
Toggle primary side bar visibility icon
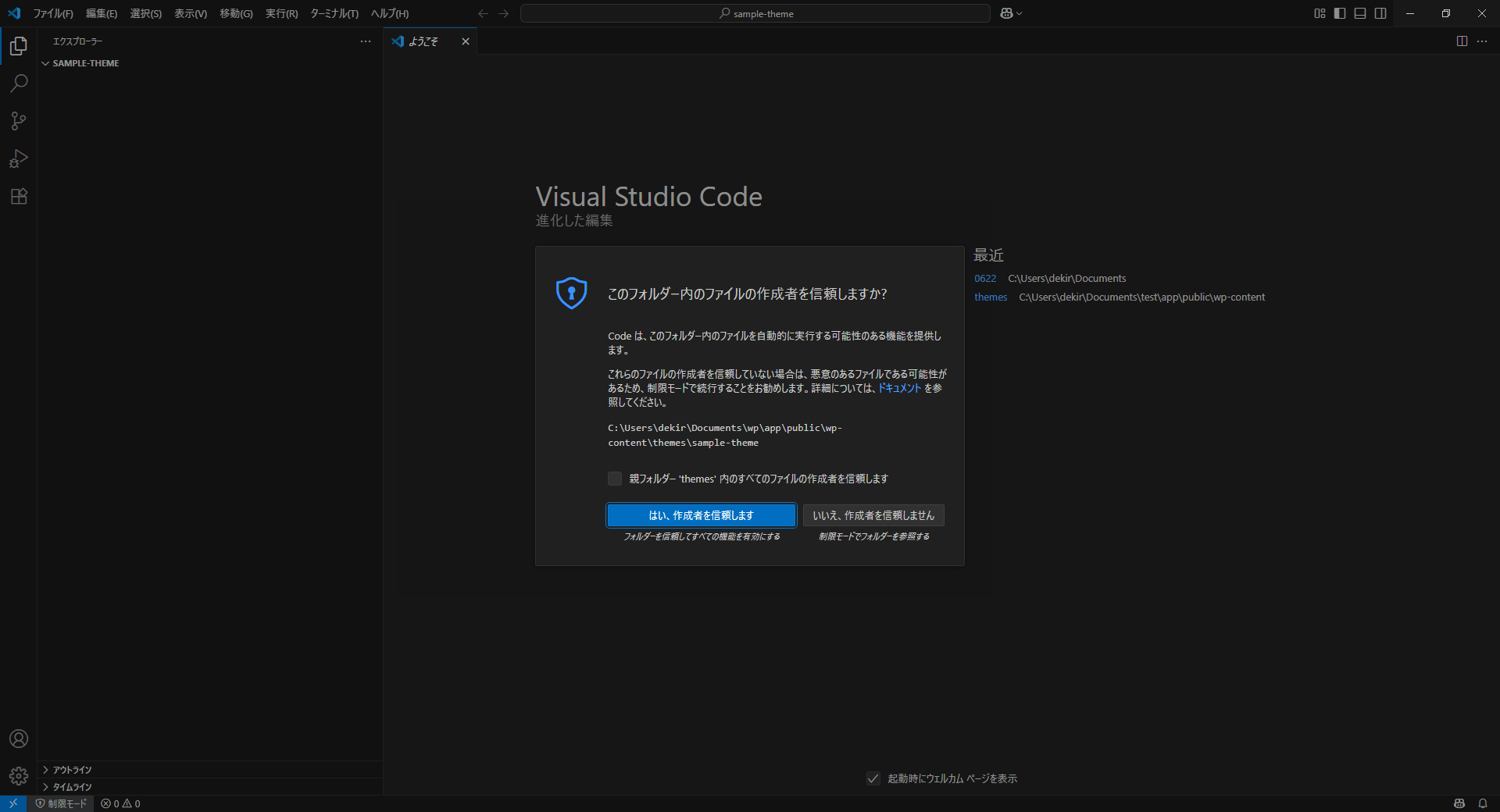point(1340,13)
